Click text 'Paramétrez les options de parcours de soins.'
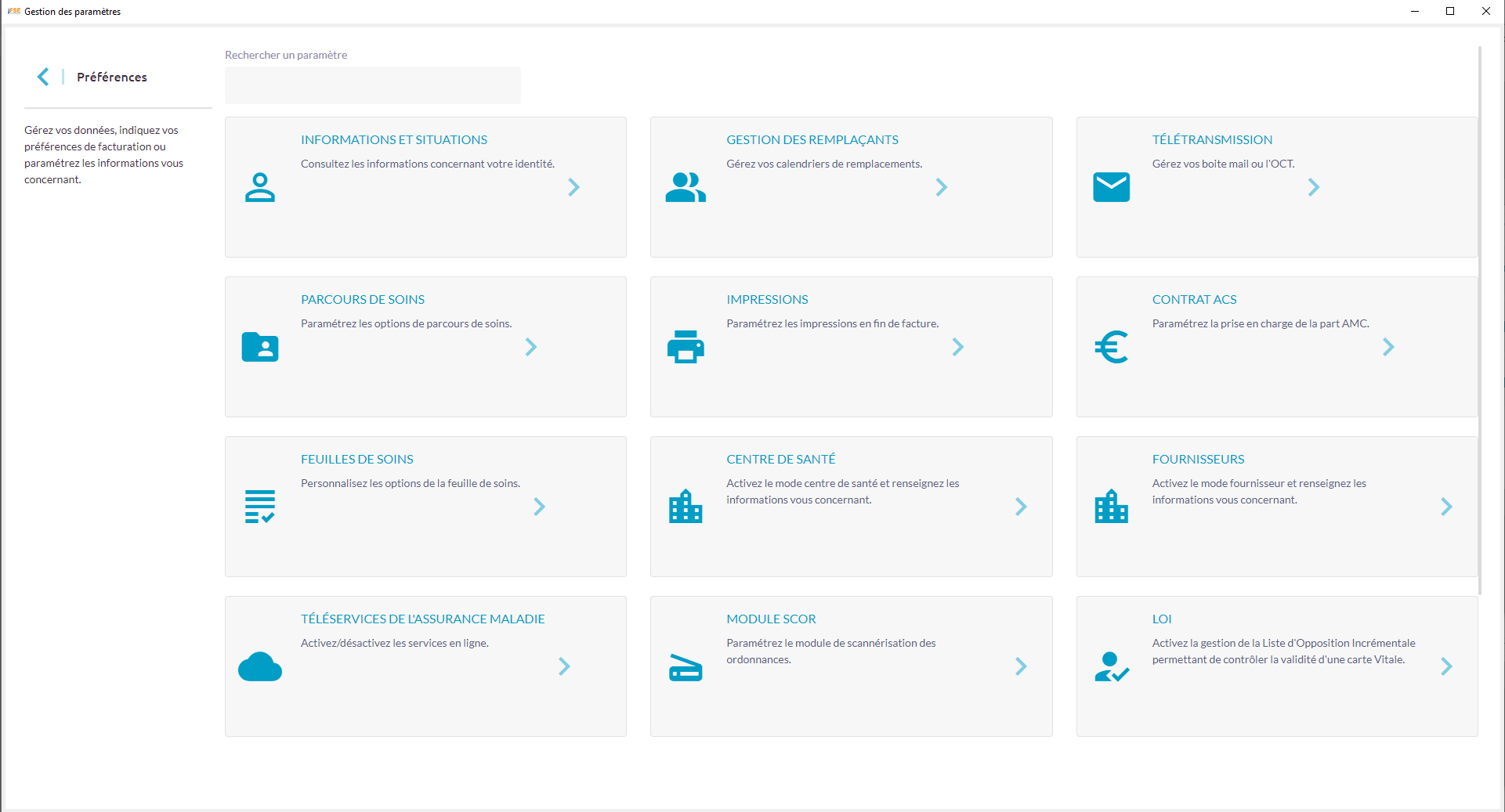 (x=407, y=323)
